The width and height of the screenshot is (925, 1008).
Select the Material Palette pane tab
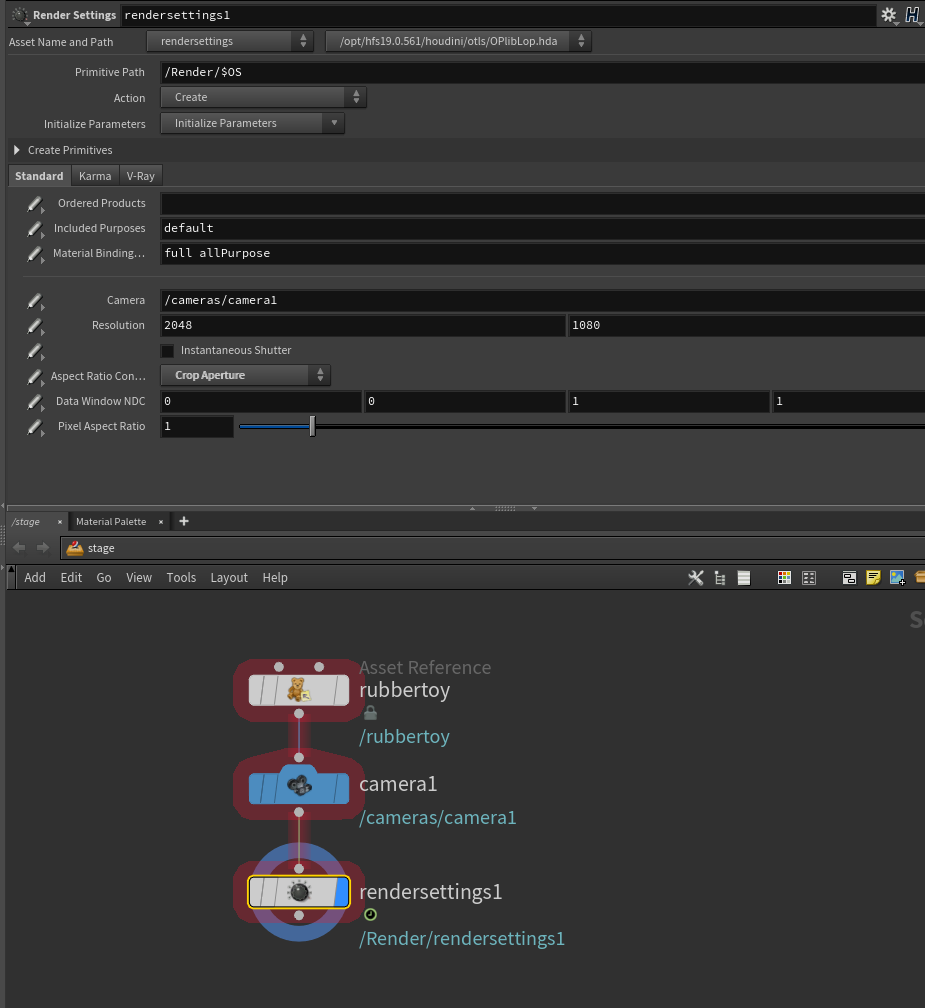click(x=111, y=522)
